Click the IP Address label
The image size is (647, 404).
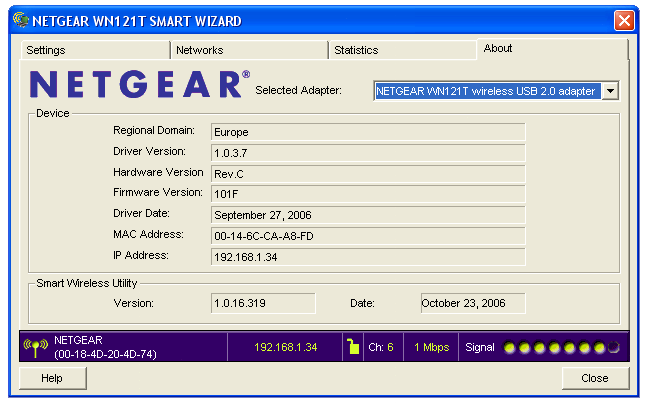click(x=141, y=255)
